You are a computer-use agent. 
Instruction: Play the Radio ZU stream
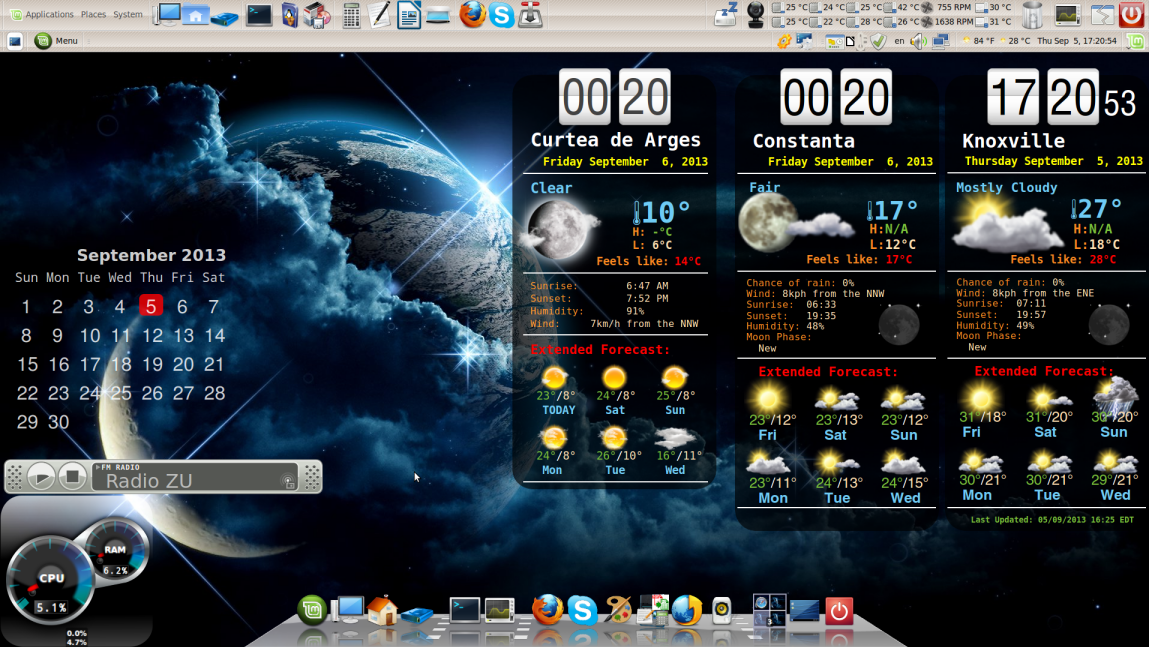click(42, 477)
